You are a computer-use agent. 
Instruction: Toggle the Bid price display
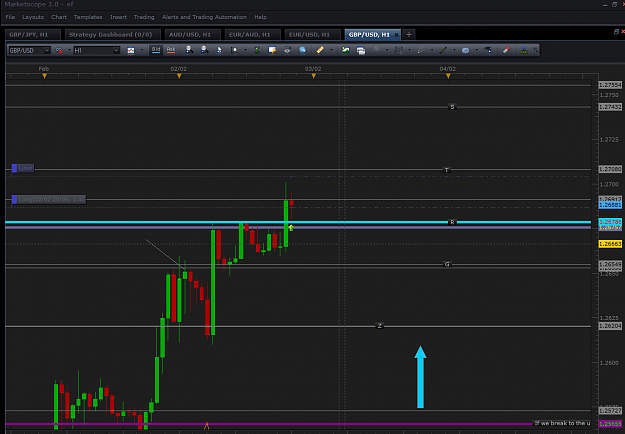(x=156, y=50)
